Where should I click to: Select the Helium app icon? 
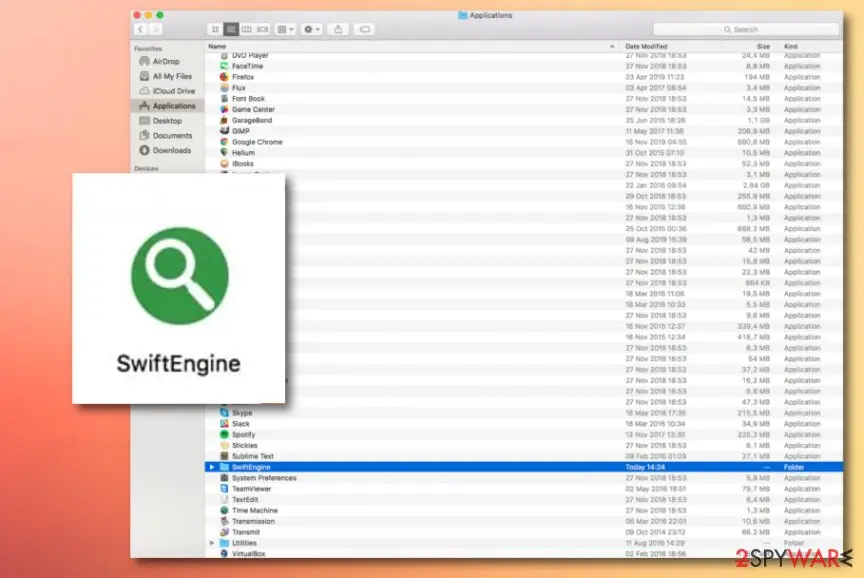(224, 153)
